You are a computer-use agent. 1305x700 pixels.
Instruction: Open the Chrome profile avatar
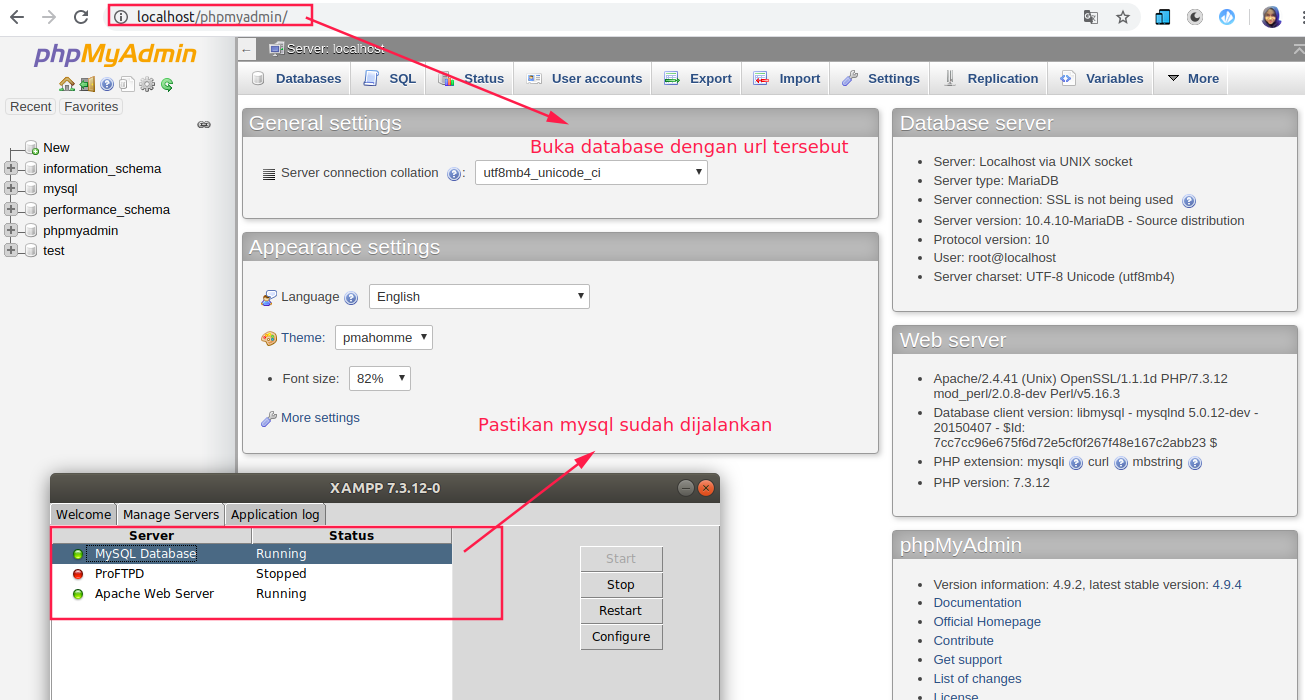pyautogui.click(x=1271, y=17)
